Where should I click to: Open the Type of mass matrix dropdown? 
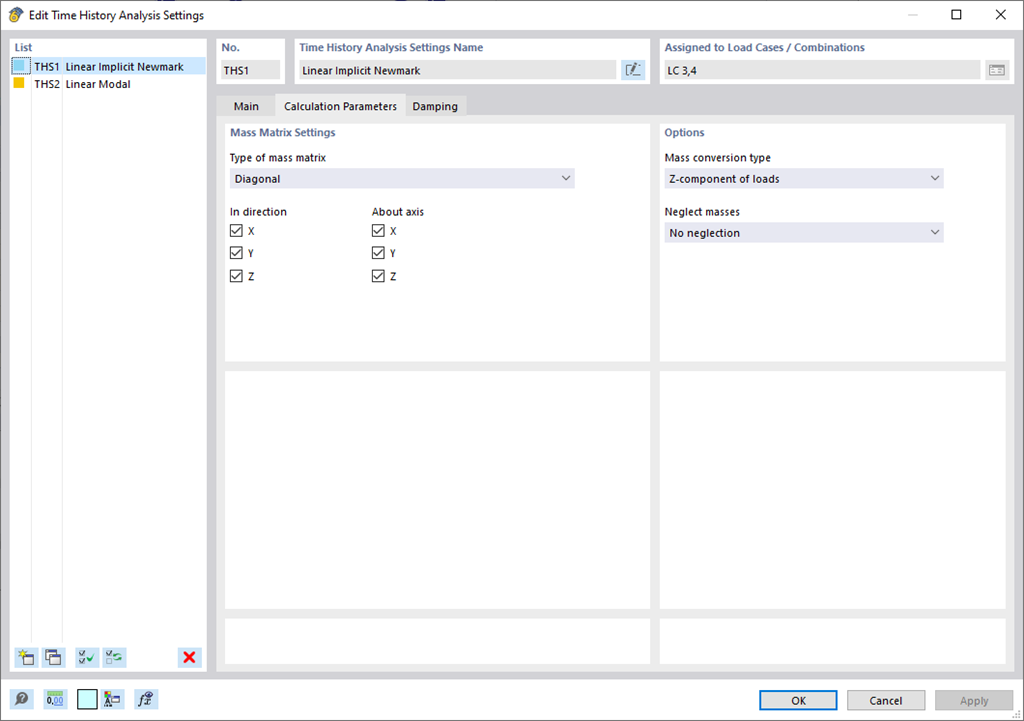(x=402, y=178)
